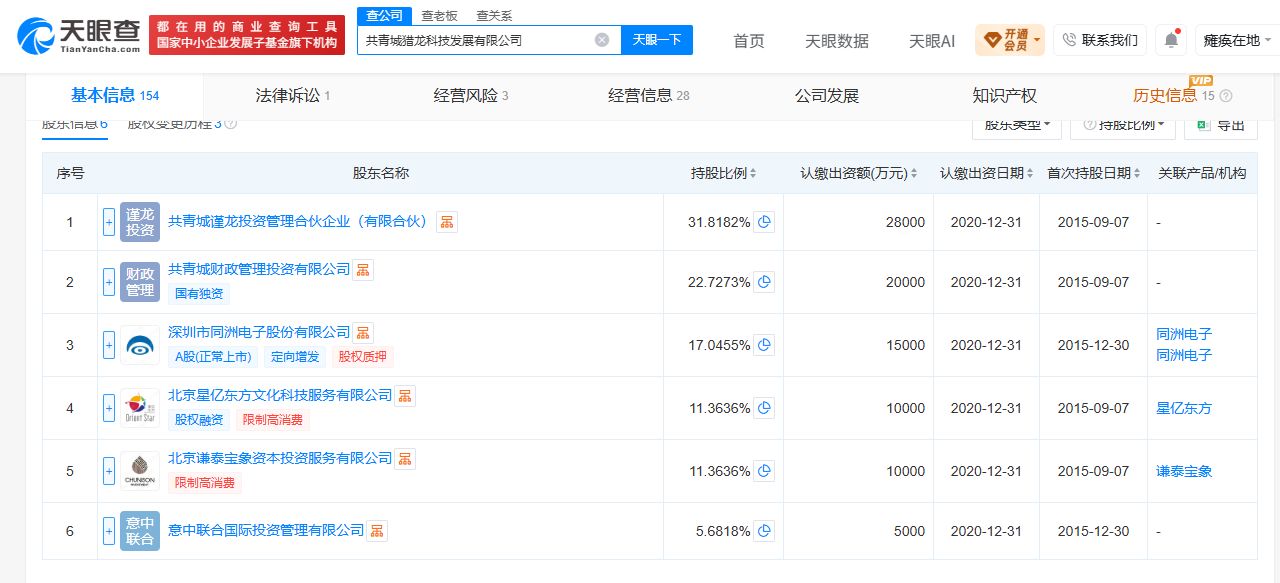
Task: Expand row for 深圳市同洲电子股份有限公司
Action: [109, 345]
